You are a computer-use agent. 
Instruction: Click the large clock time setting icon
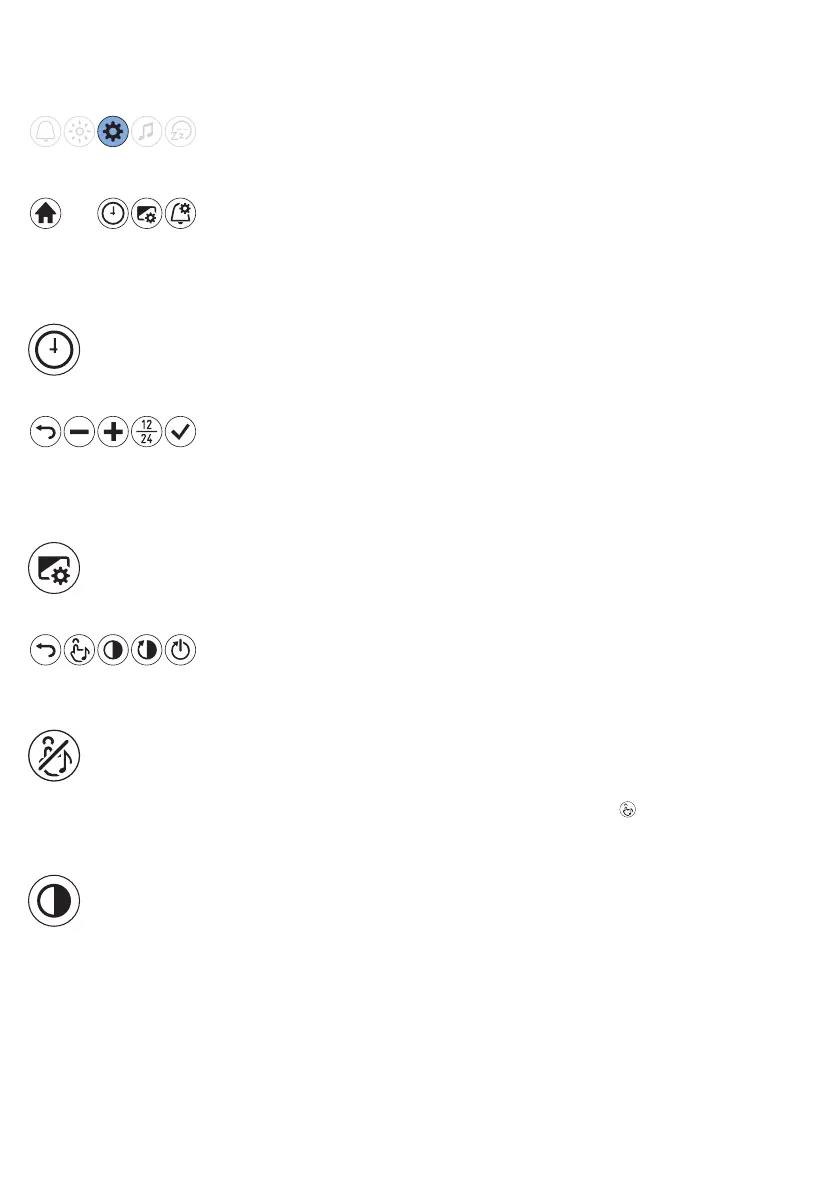coord(54,349)
